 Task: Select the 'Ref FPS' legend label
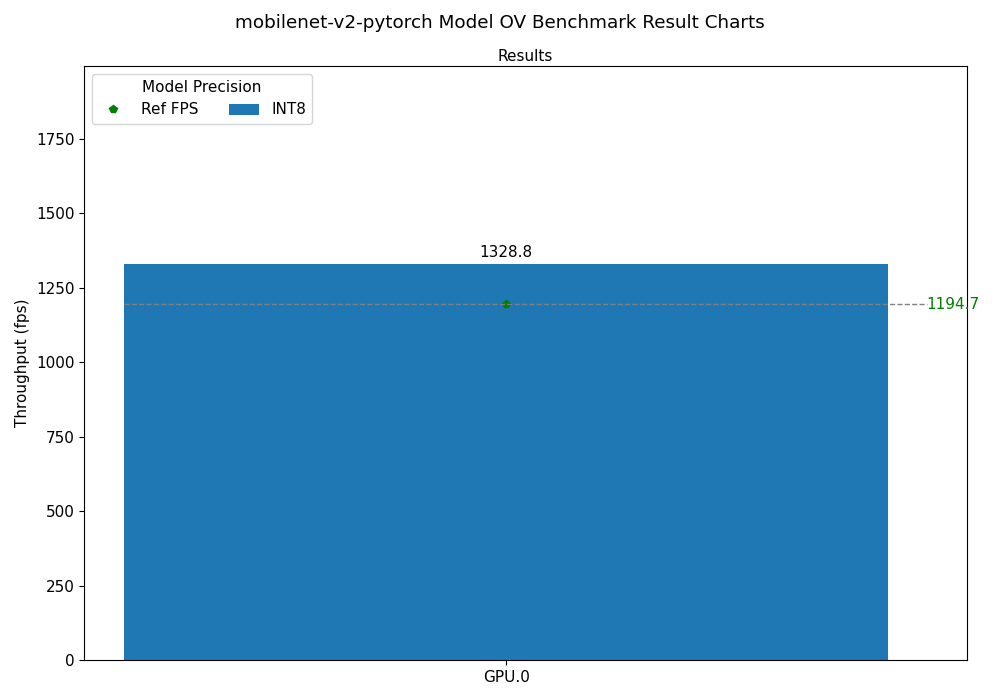(x=169, y=109)
